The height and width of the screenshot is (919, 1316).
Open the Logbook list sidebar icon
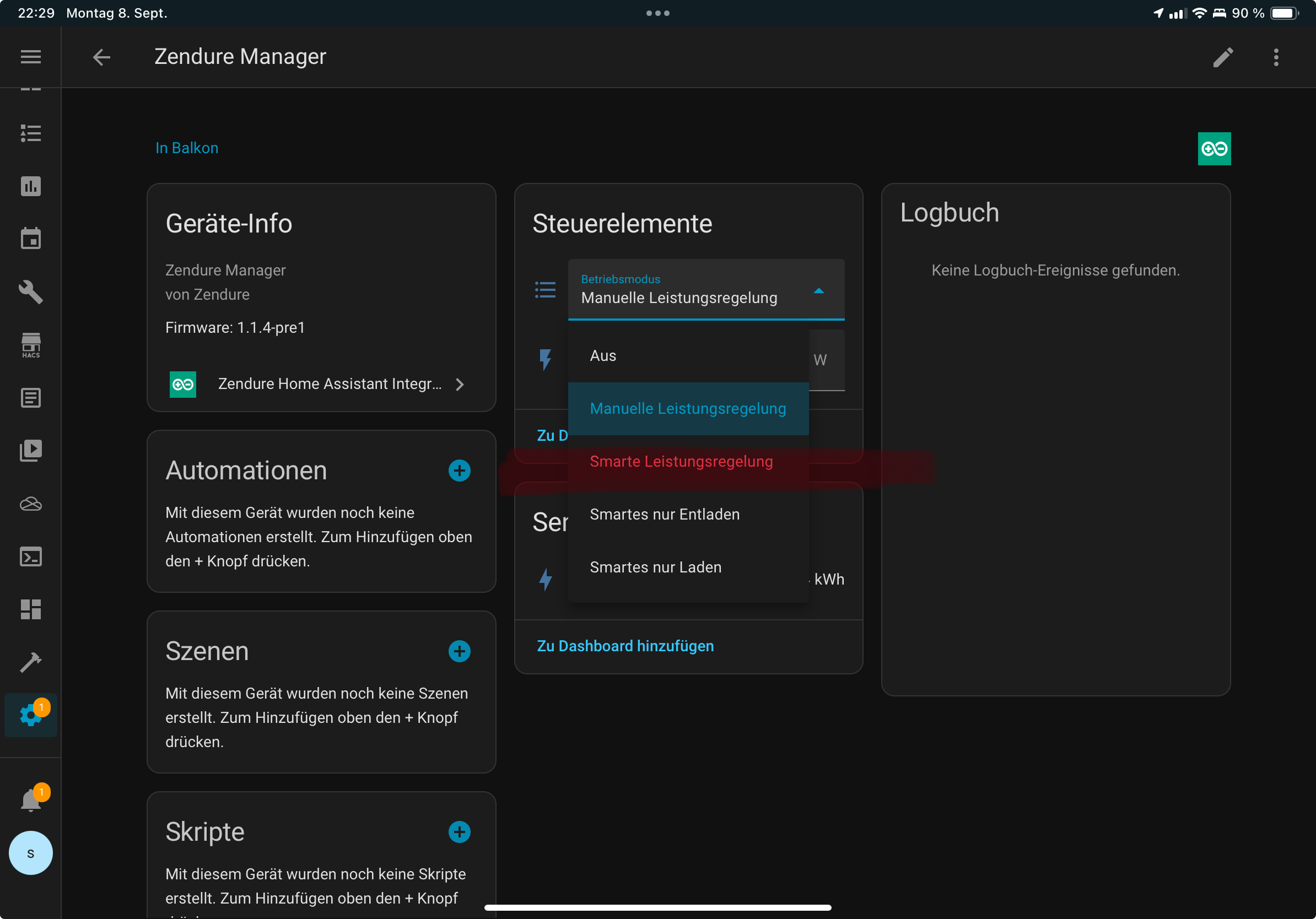[30, 398]
